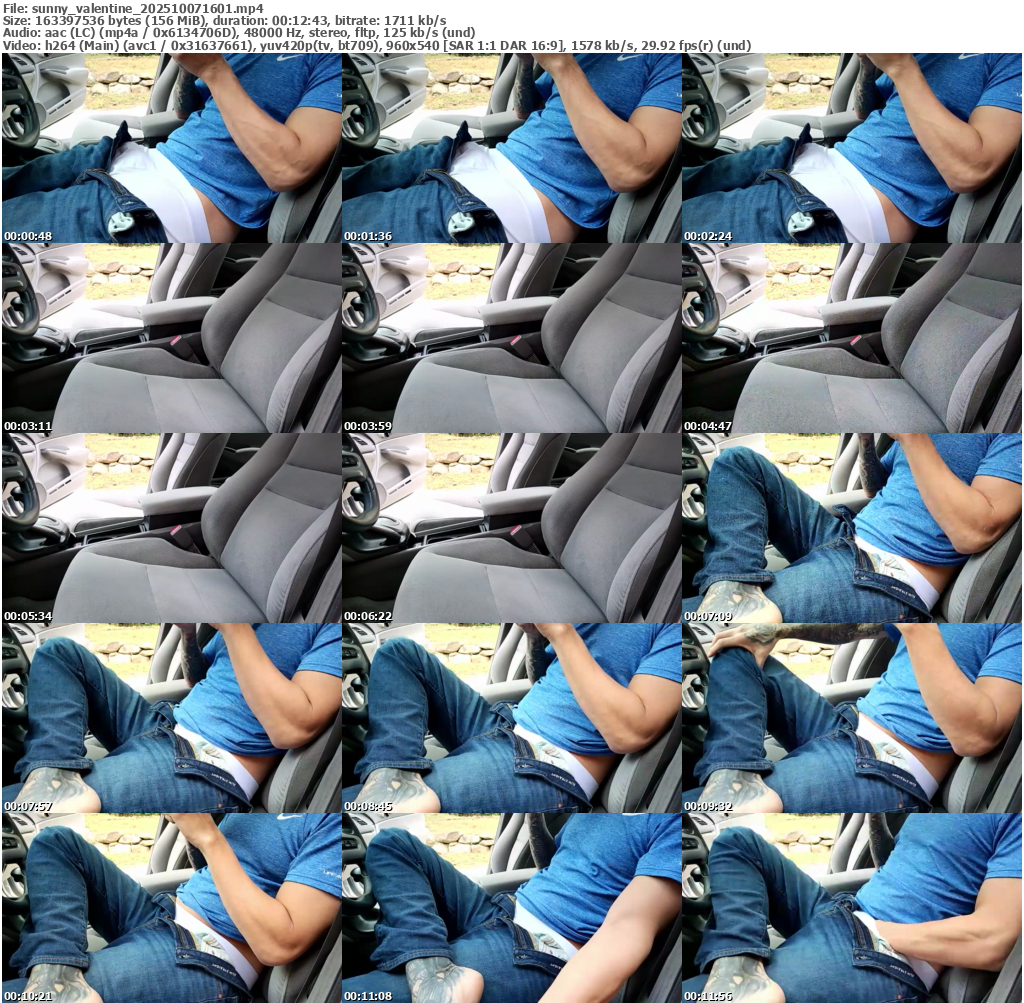
Task: Click the frame marked 00:05:34
Action: pyautogui.click(x=172, y=528)
